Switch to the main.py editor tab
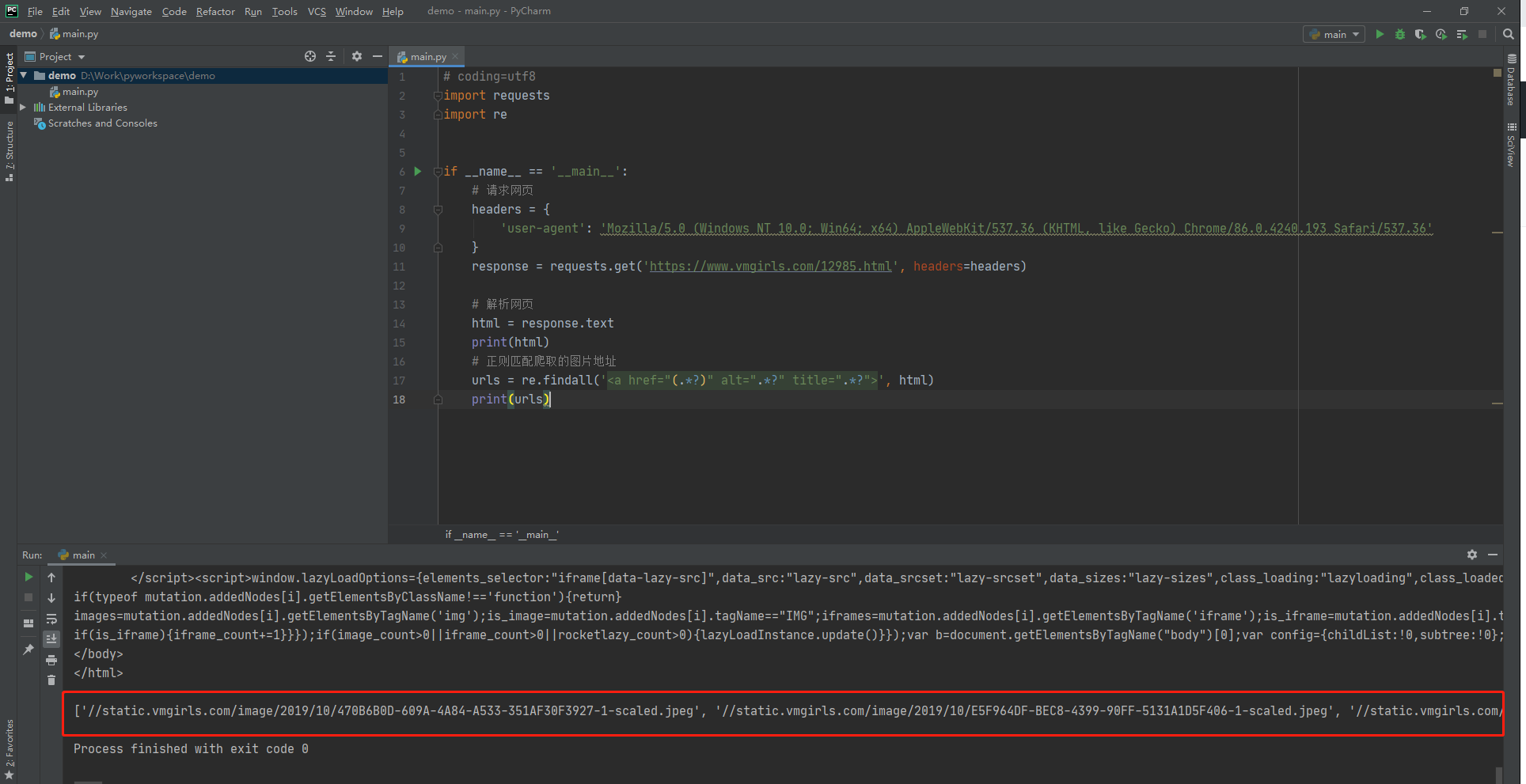The width and height of the screenshot is (1526, 784). pos(428,56)
